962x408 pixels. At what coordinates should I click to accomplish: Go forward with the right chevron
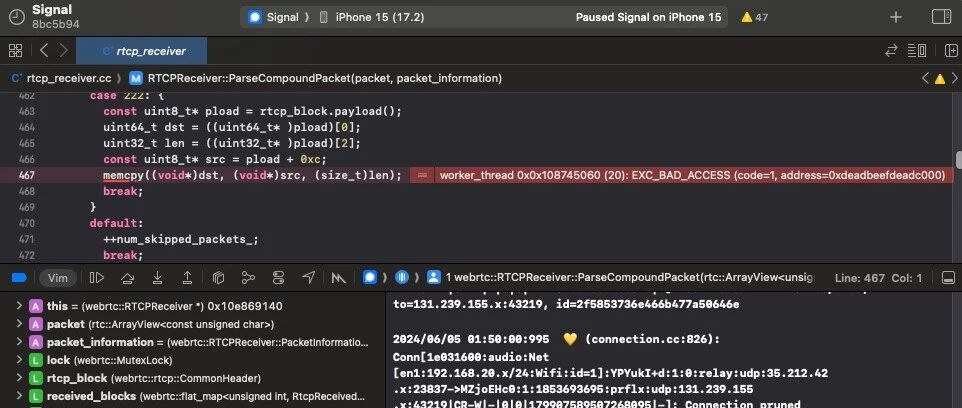(63, 51)
